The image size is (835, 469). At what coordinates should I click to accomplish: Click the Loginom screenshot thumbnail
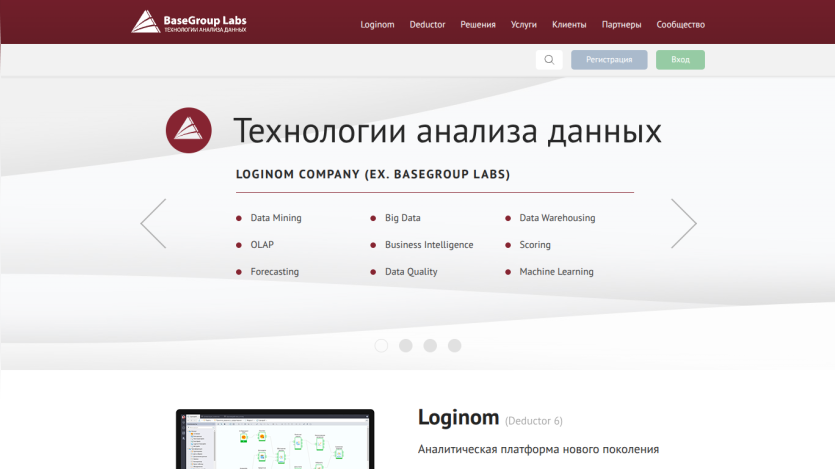coord(275,439)
